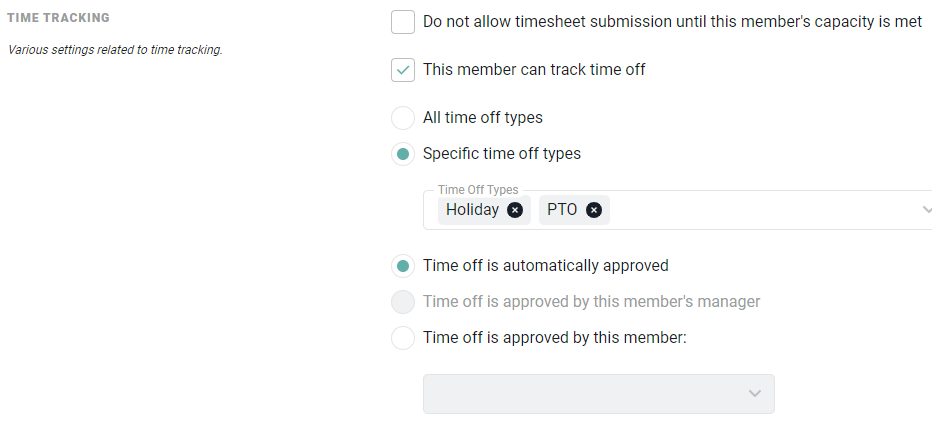Uncheck the member can track time off checkbox
The image size is (932, 422).
(x=403, y=70)
